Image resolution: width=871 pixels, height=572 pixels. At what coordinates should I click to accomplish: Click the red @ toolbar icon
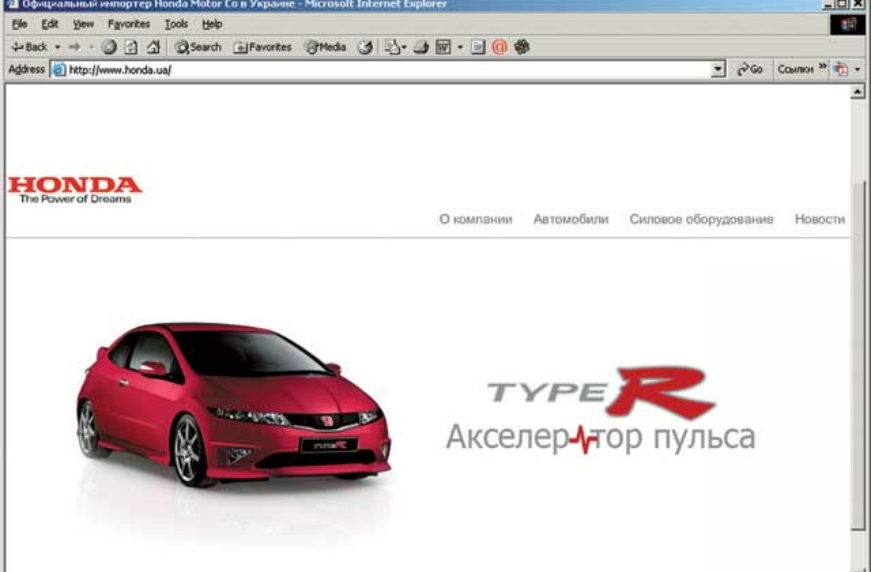coord(499,47)
